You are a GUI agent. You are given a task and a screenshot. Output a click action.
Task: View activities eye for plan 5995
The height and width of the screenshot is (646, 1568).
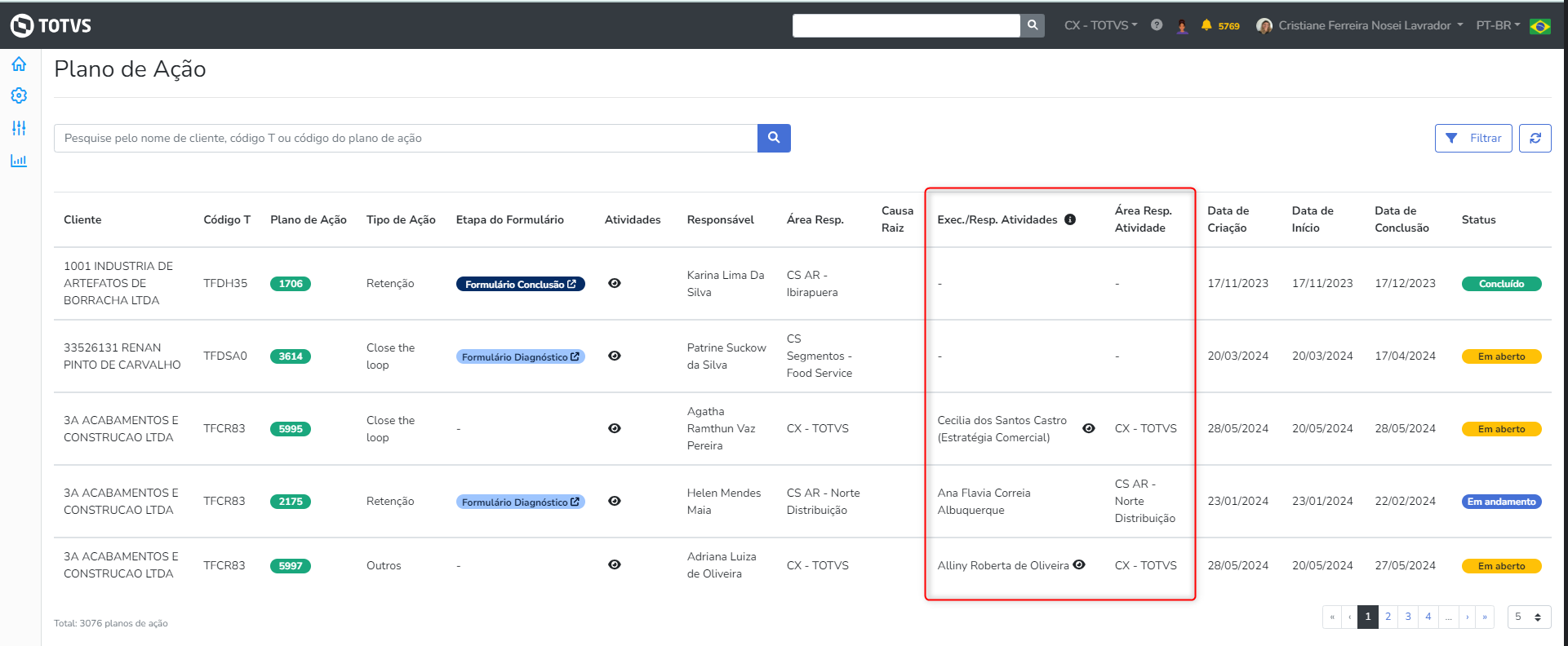(615, 429)
